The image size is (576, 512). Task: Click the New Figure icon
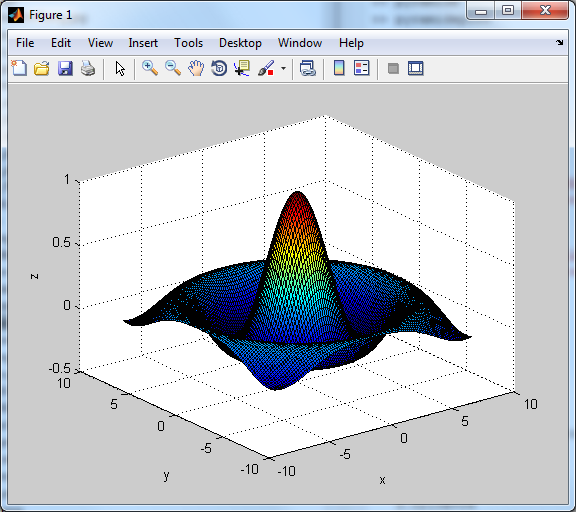pyautogui.click(x=19, y=68)
